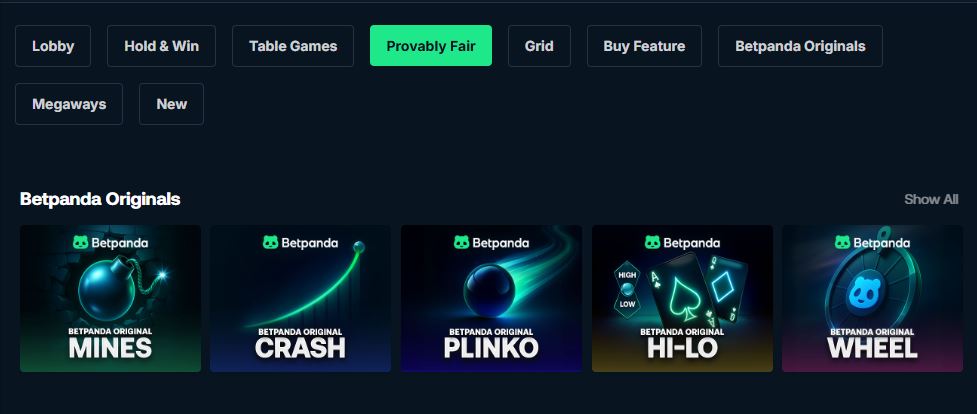Launch the Plinko game tile
977x414 pixels.
(491, 299)
